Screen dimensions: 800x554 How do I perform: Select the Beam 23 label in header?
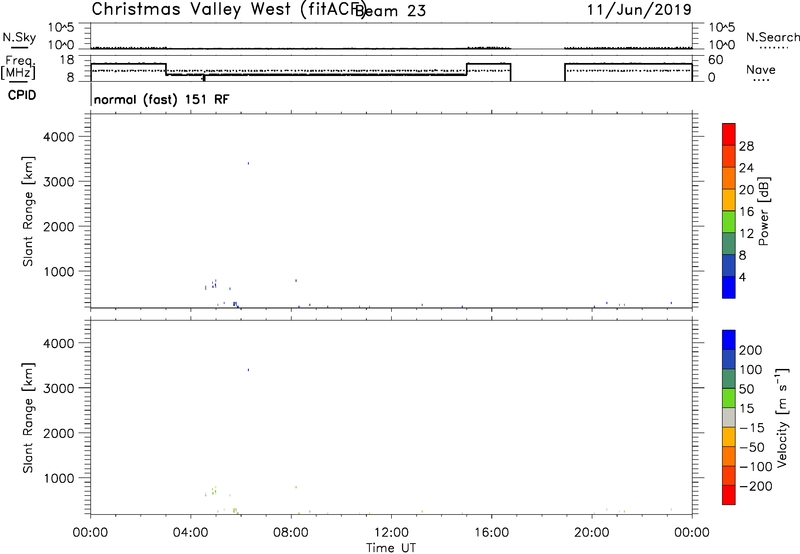tap(390, 10)
